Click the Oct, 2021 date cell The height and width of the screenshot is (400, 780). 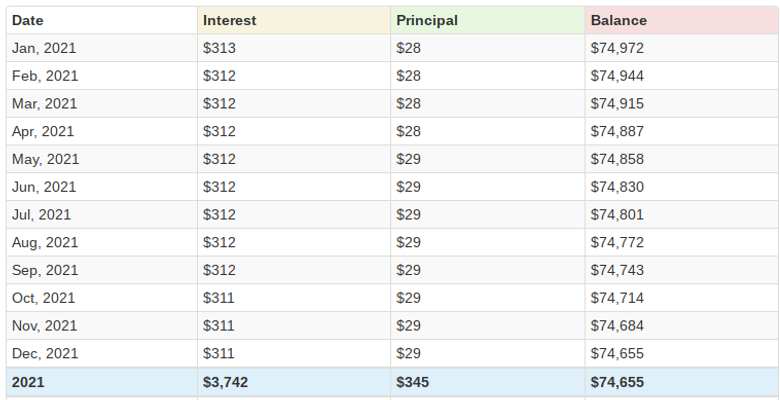[43, 298]
